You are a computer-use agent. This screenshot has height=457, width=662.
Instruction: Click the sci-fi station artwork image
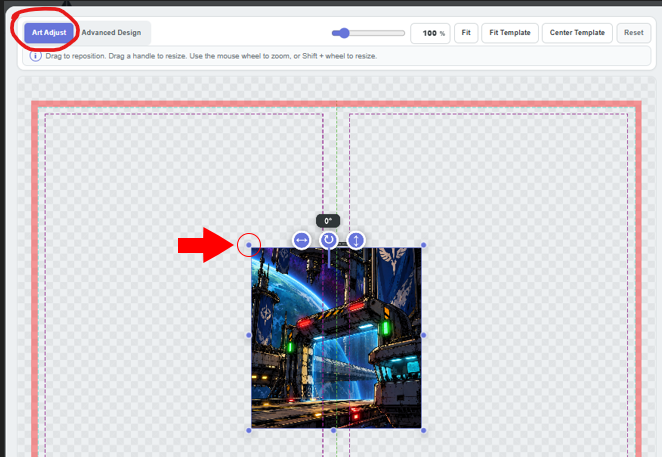pyautogui.click(x=336, y=338)
